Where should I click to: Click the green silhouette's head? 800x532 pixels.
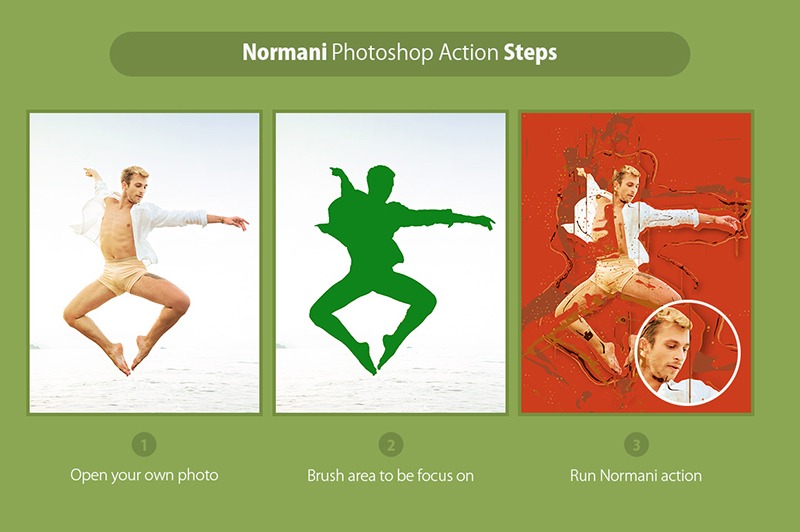(x=382, y=183)
